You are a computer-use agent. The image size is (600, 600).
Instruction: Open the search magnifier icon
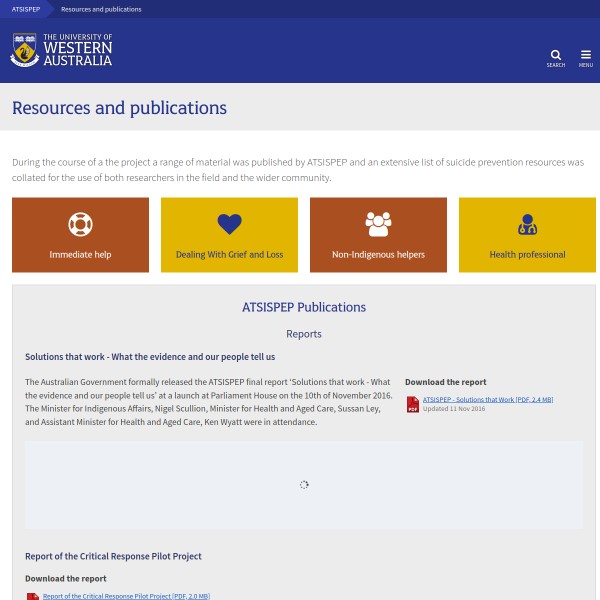[556, 55]
